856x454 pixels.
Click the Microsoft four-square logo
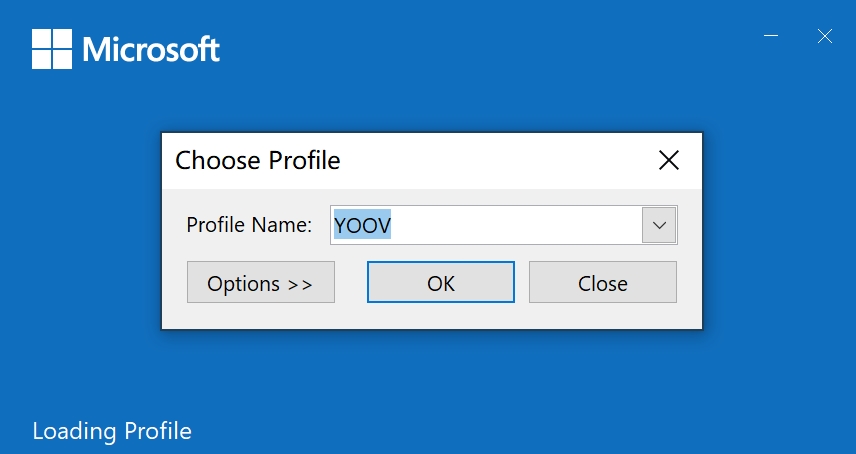52,48
